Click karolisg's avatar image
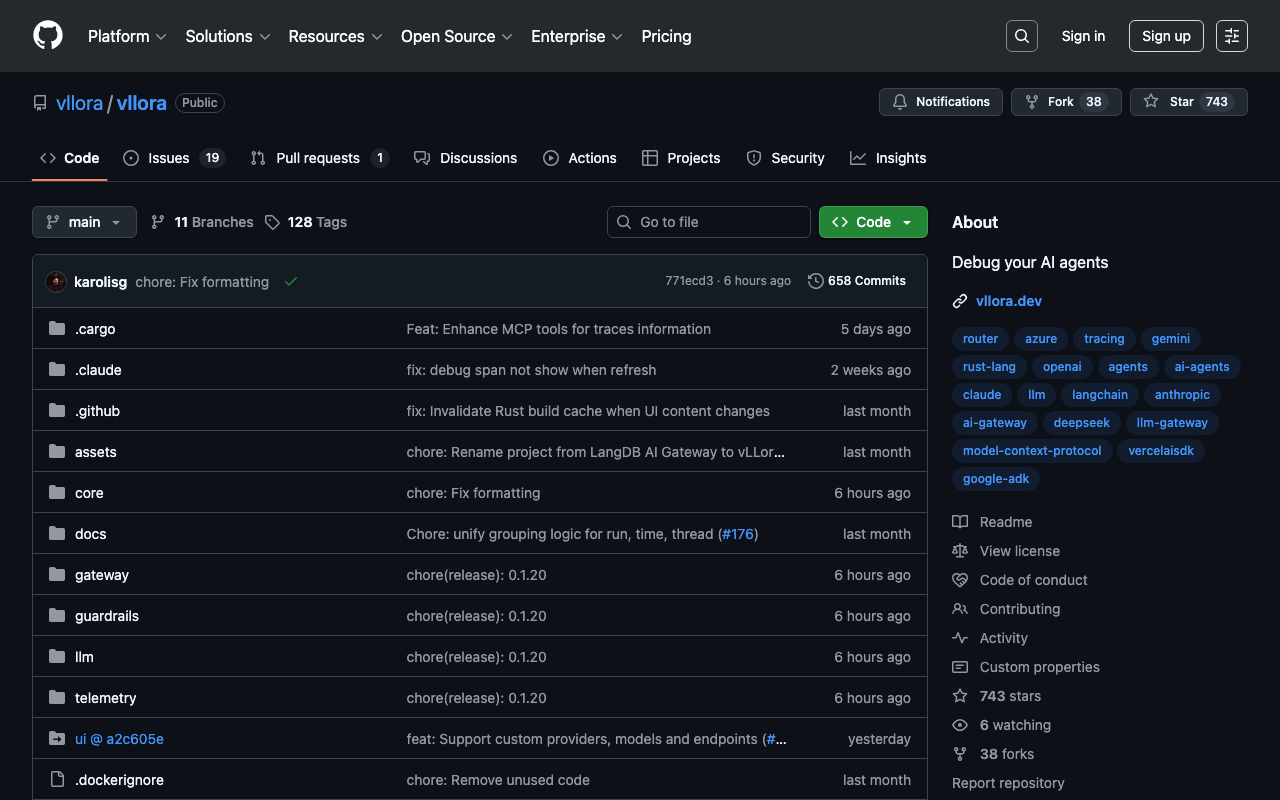The image size is (1280, 800). coord(56,282)
